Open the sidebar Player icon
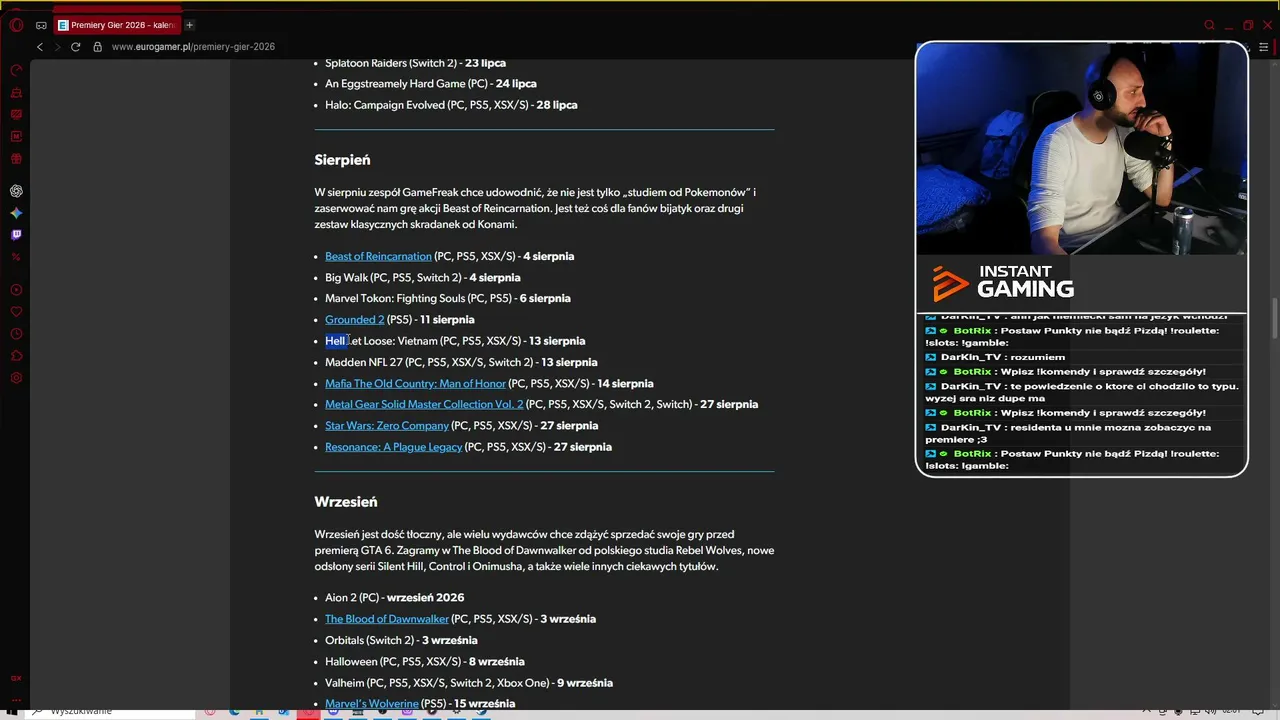 click(16, 290)
